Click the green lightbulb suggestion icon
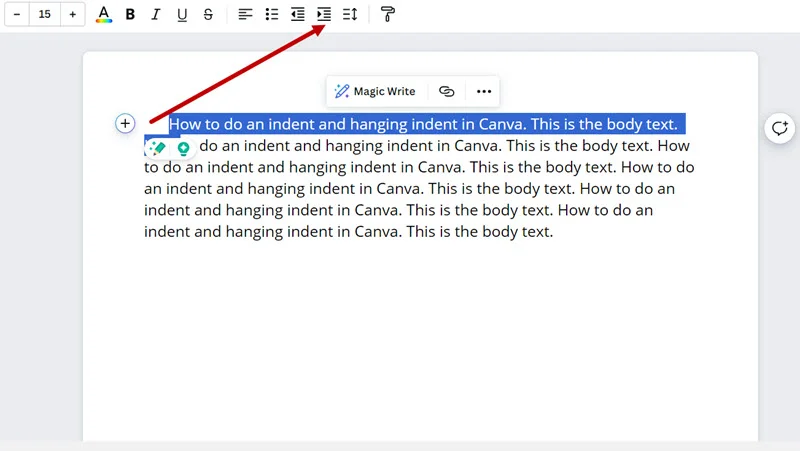The width and height of the screenshot is (800, 451). tap(183, 148)
